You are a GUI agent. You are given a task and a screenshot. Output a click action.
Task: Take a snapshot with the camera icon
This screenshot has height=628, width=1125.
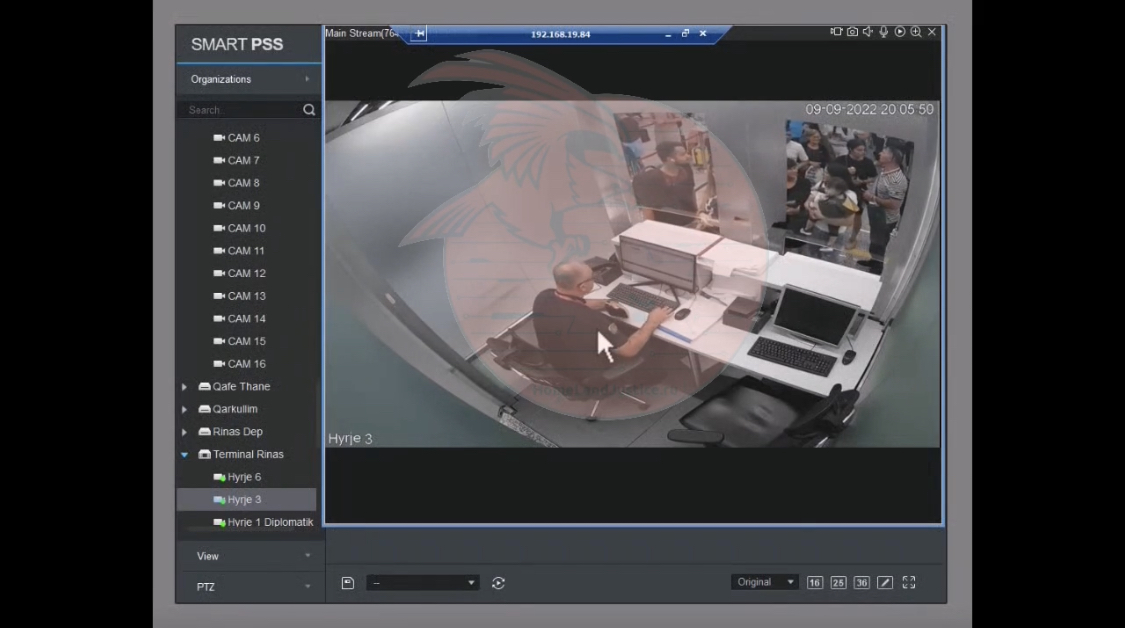click(x=852, y=33)
